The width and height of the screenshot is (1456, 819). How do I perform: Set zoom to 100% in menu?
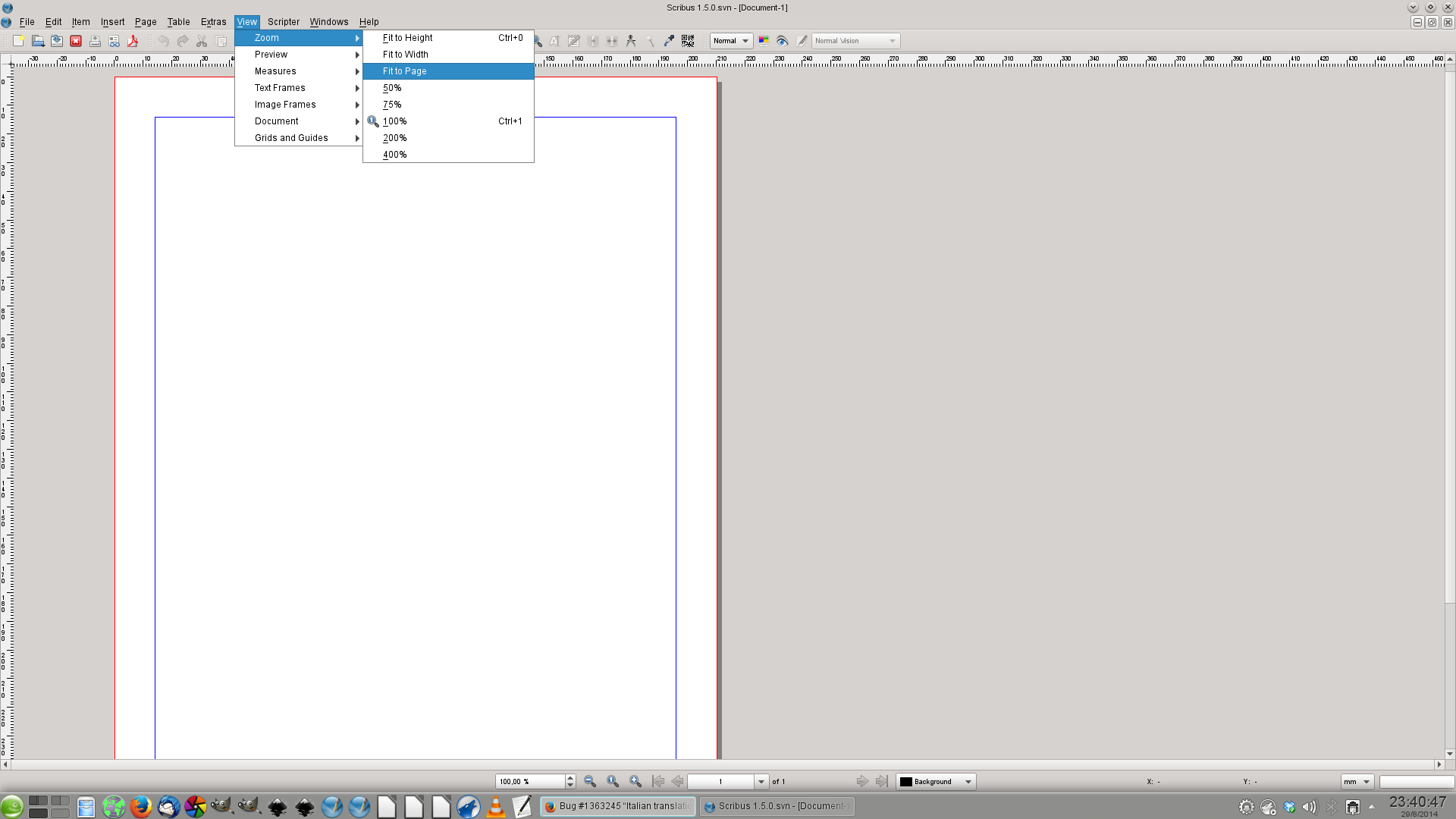[x=448, y=121]
